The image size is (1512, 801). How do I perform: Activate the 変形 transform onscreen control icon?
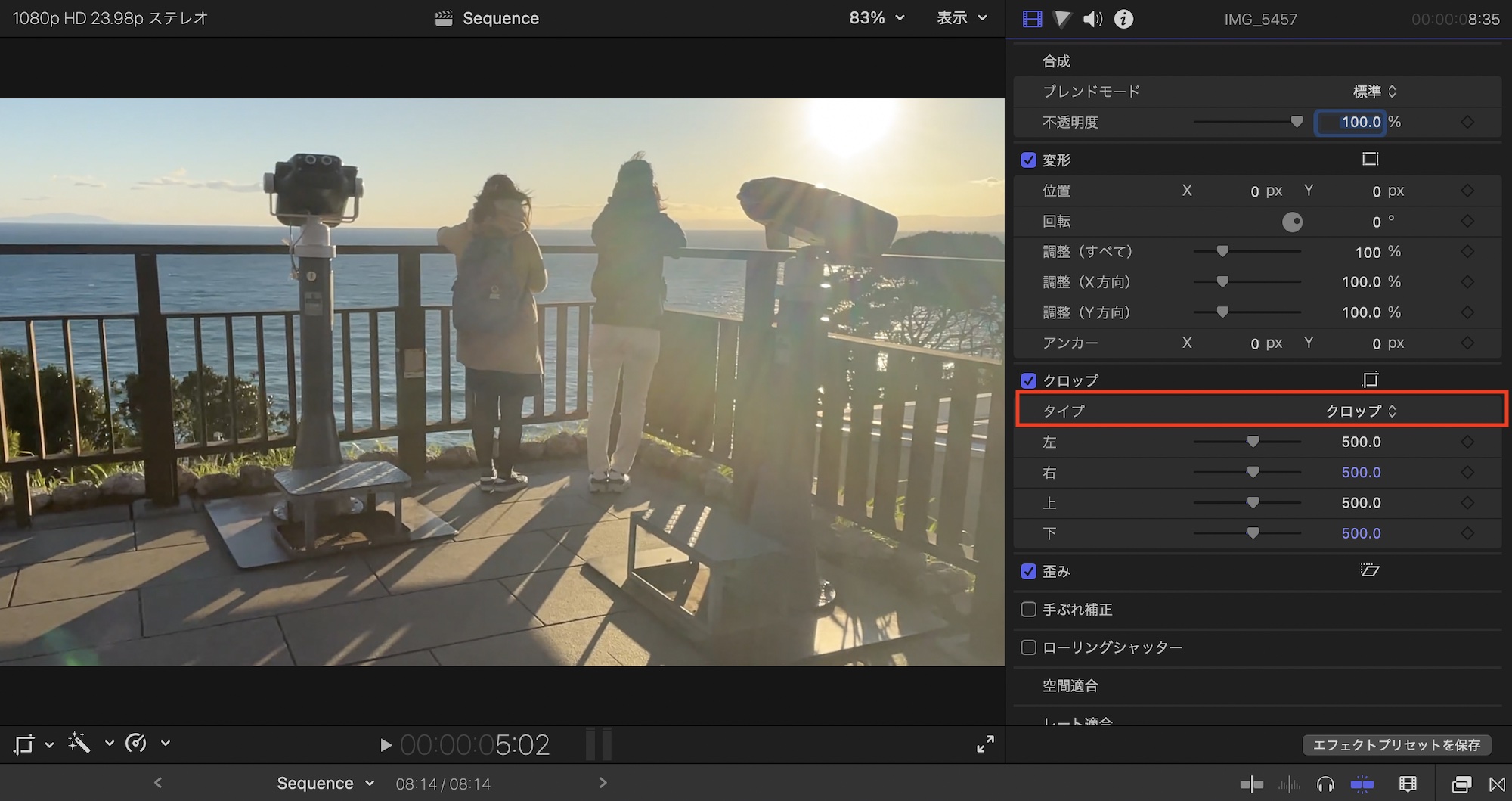coord(1370,159)
